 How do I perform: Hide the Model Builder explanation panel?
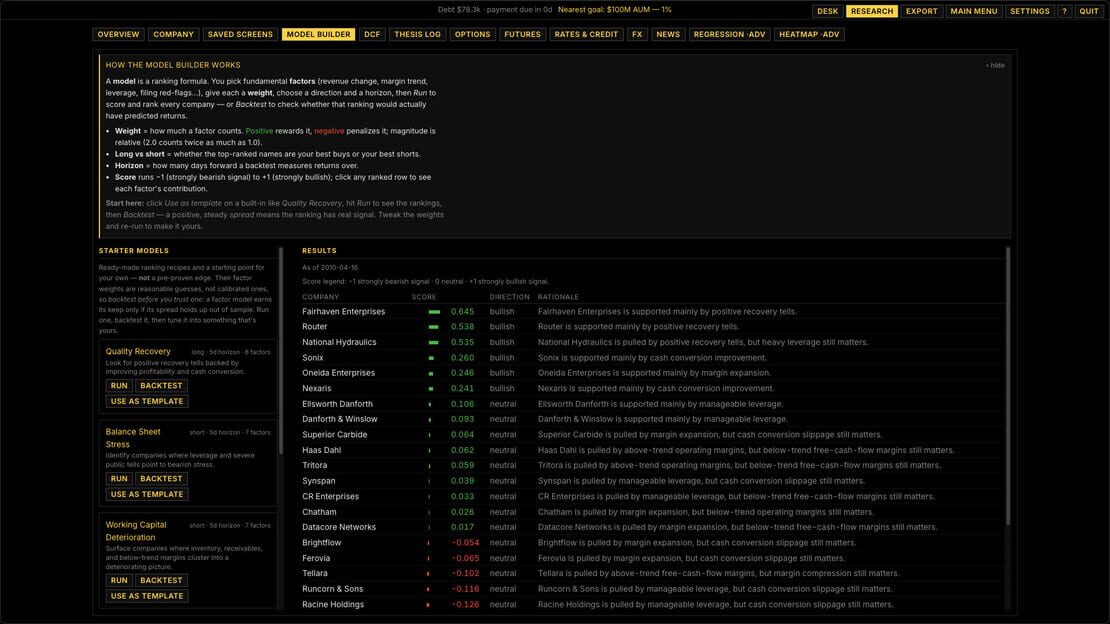995,65
